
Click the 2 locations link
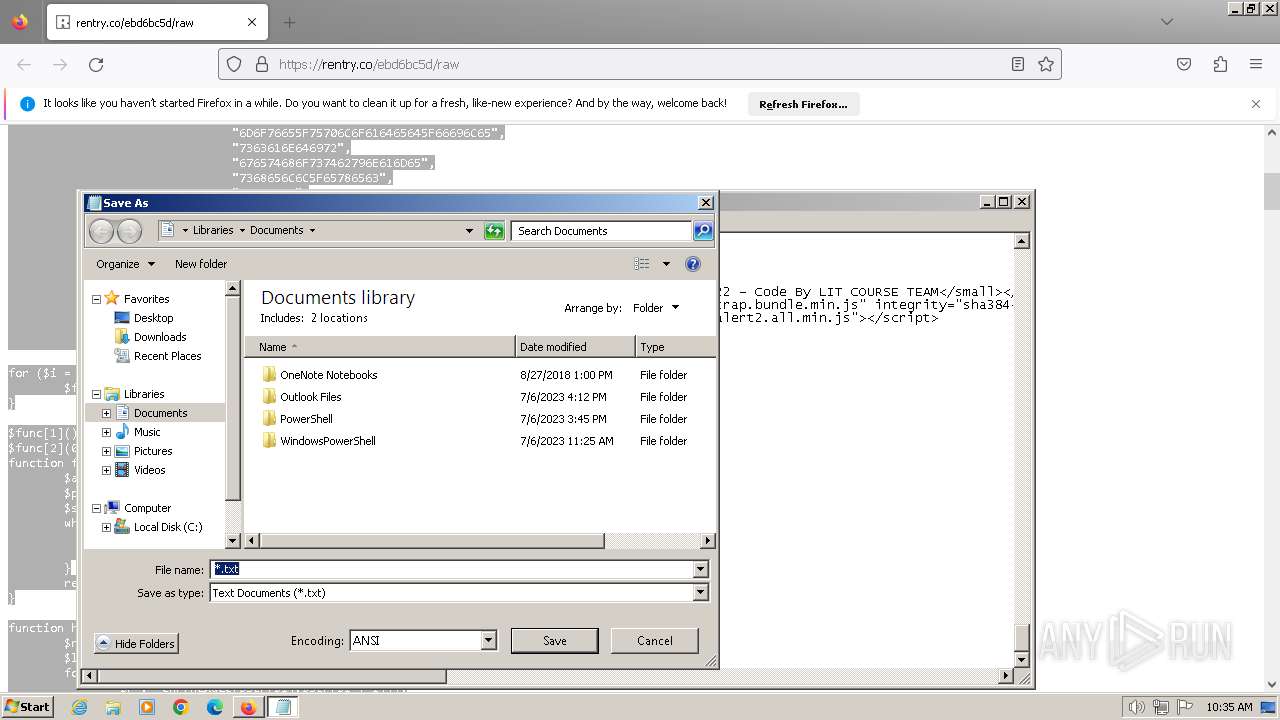pos(339,318)
